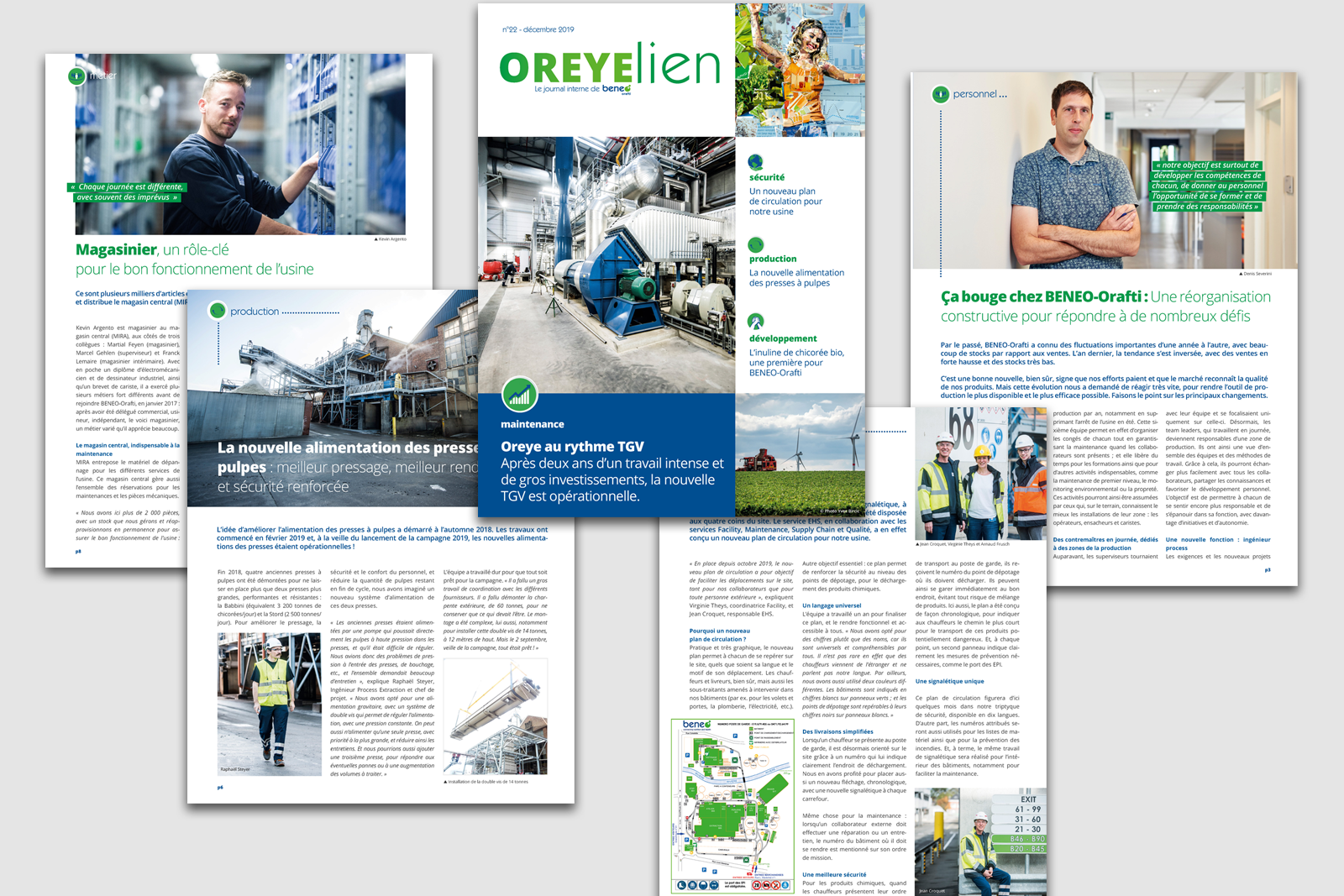This screenshot has height=896, width=1344.
Task: Click the 'Raphaël Steyer' photo caption
Action: pos(235,769)
